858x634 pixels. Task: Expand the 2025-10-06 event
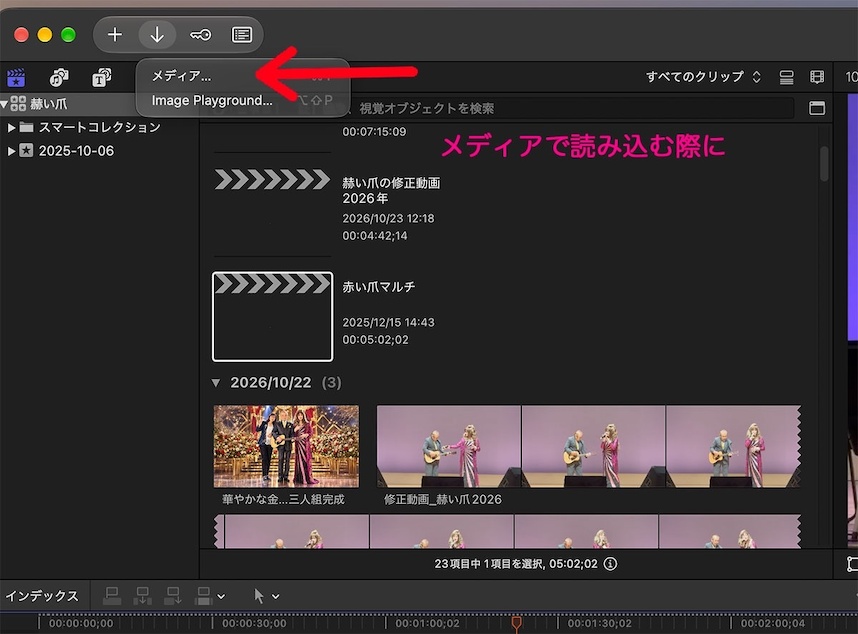pyautogui.click(x=11, y=151)
